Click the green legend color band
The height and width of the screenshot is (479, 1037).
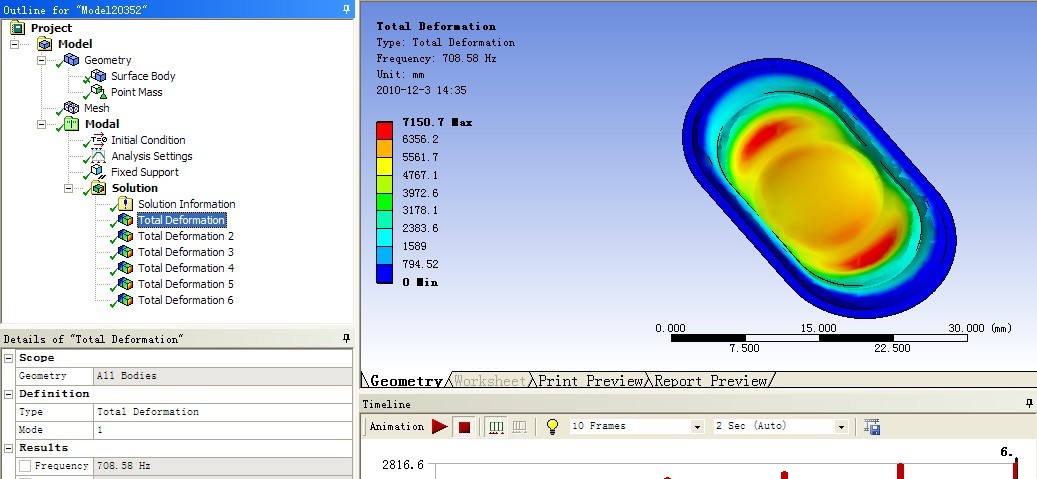384,202
